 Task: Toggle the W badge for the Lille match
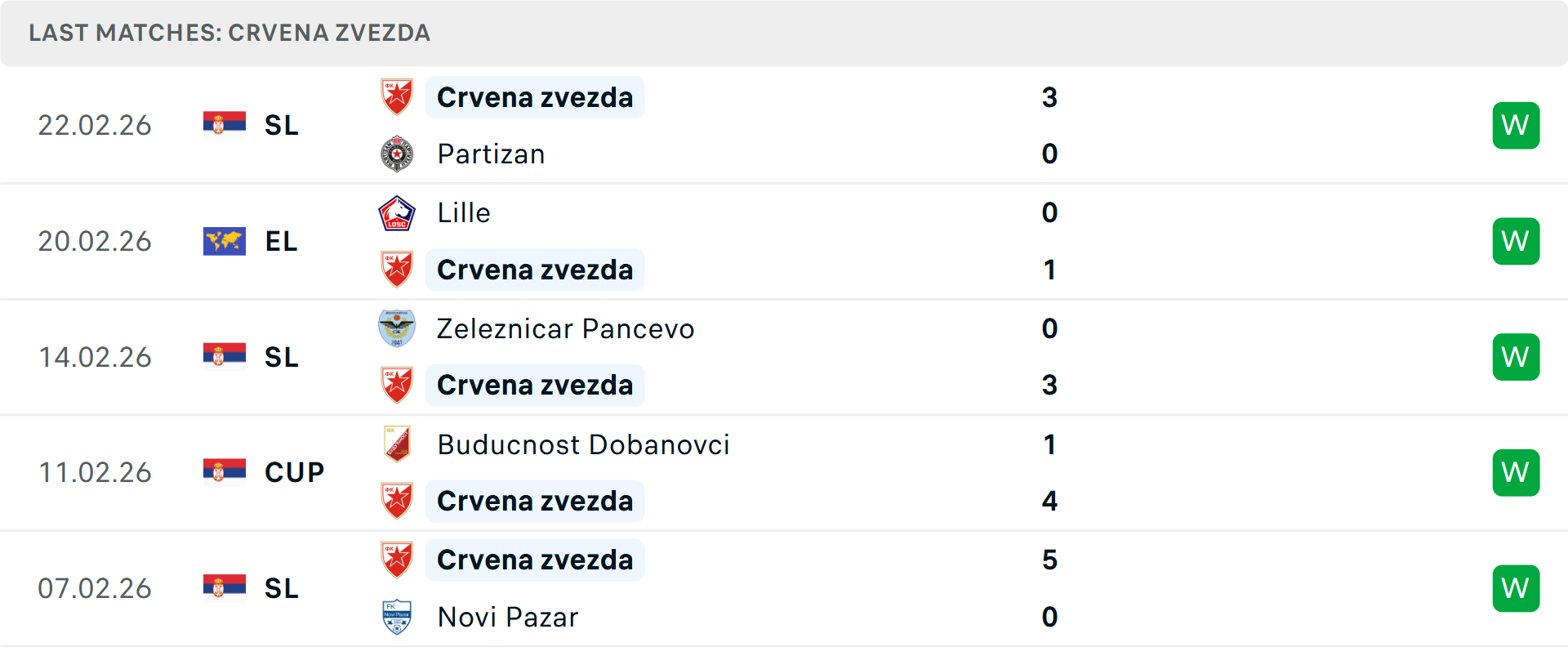pos(1516,241)
